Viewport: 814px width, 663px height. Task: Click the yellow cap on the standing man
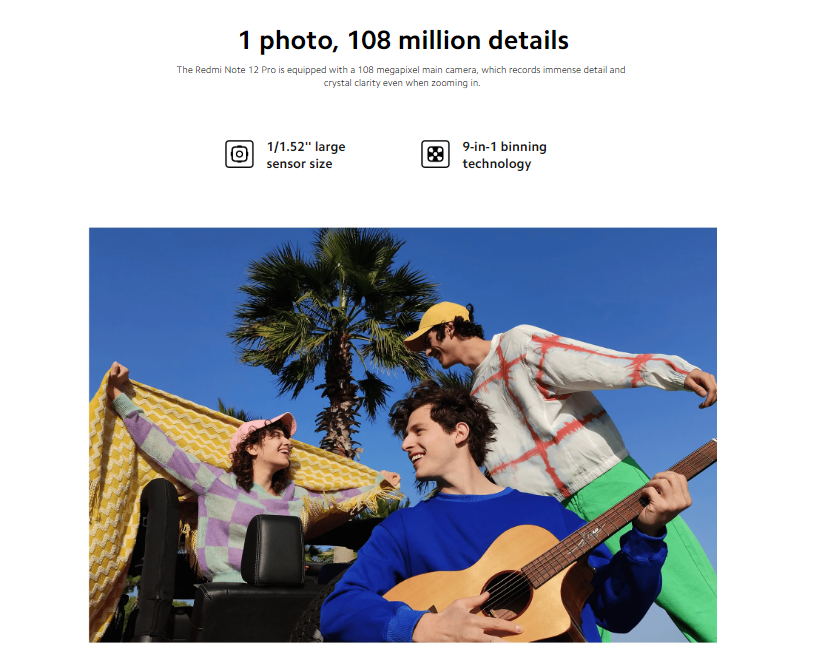tap(437, 322)
